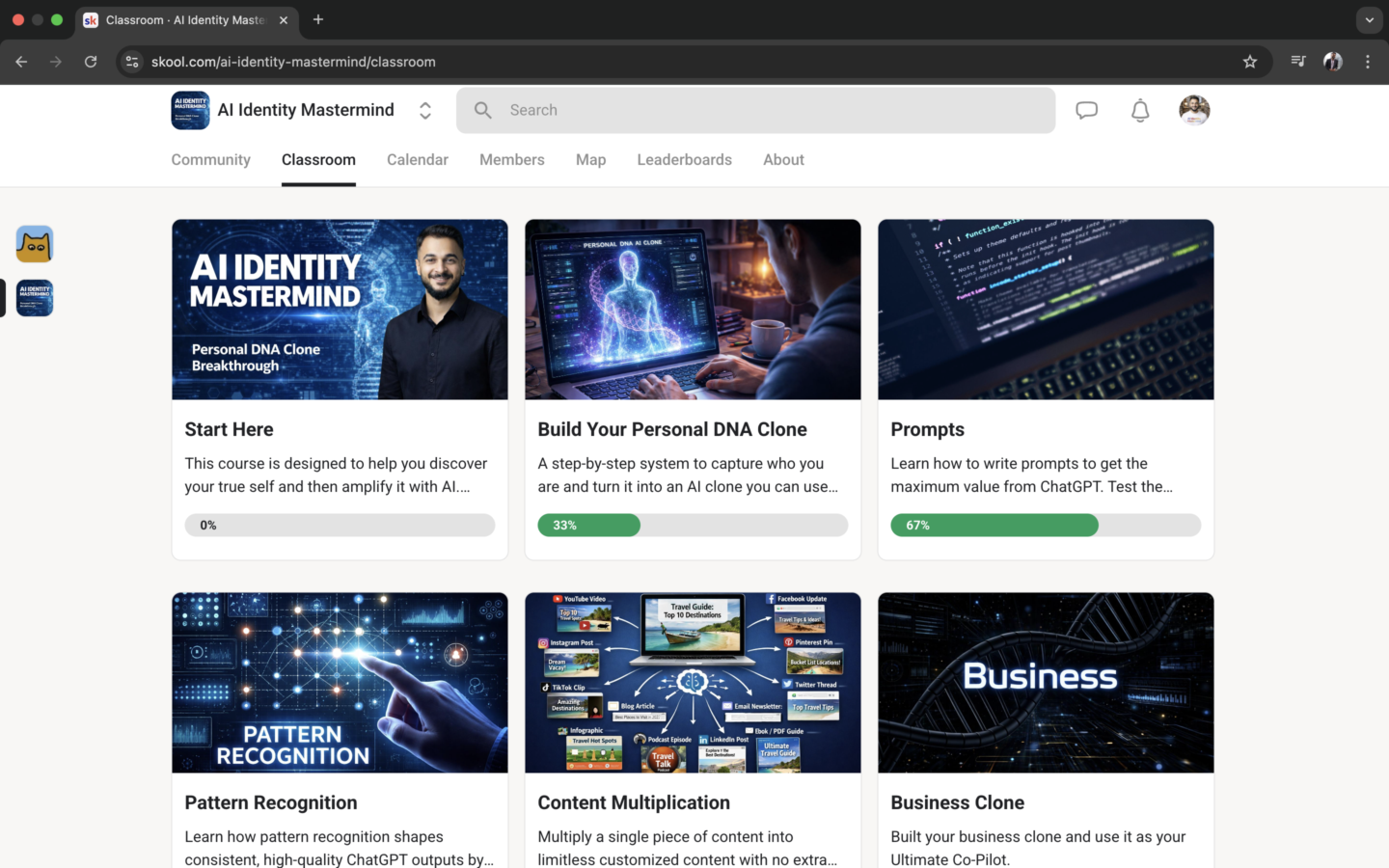1389x868 pixels.
Task: Open the Prompts course thumbnail
Action: tap(1046, 310)
